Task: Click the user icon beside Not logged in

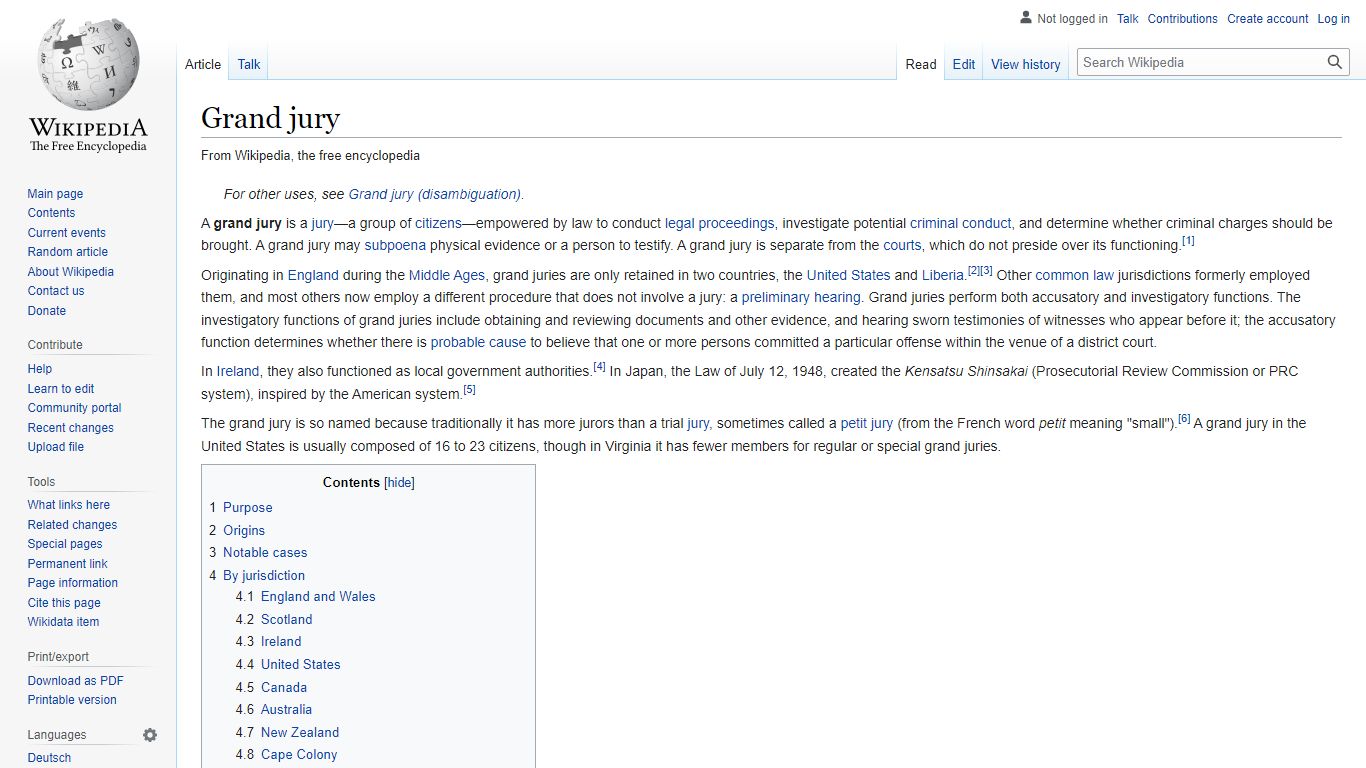Action: 1026,18
